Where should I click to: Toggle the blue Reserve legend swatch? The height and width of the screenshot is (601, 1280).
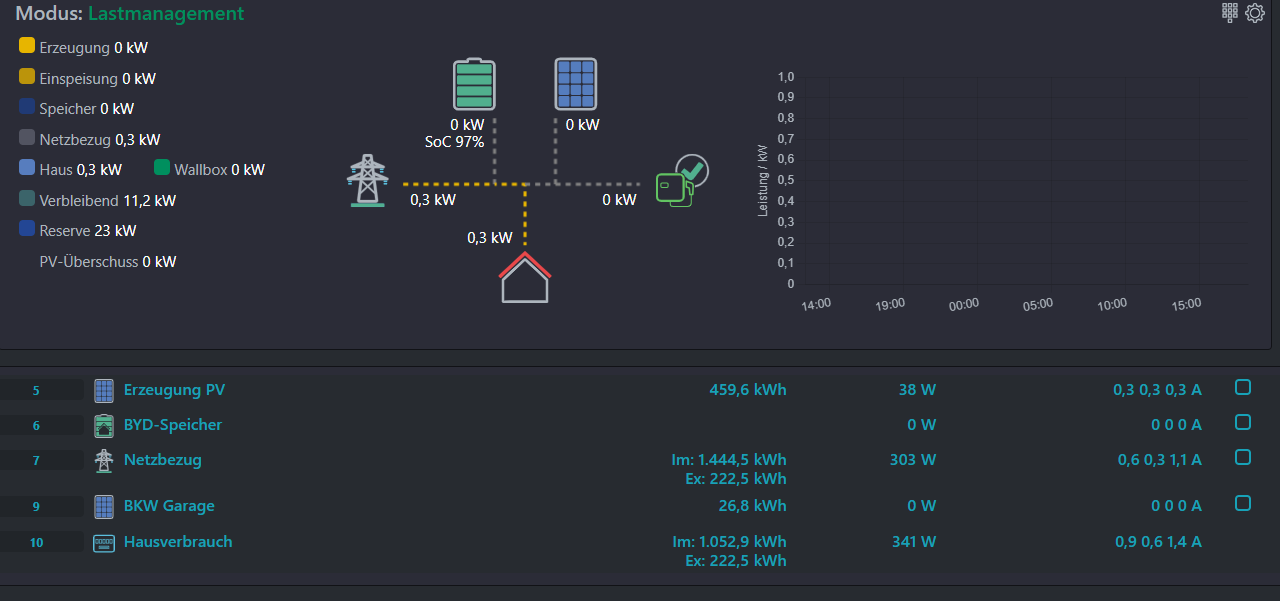27,229
